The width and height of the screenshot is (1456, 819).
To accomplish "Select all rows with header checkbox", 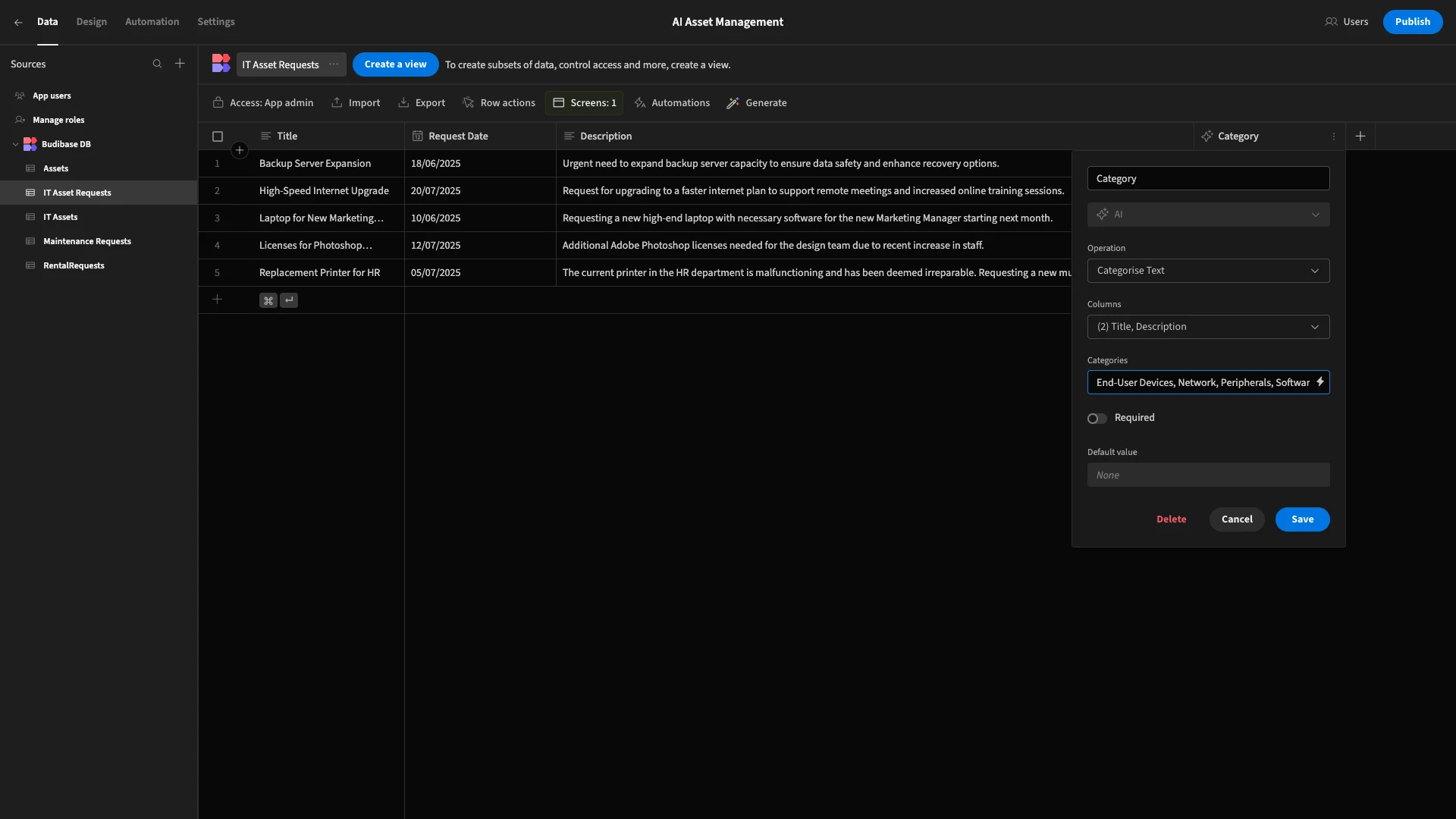I will [218, 136].
